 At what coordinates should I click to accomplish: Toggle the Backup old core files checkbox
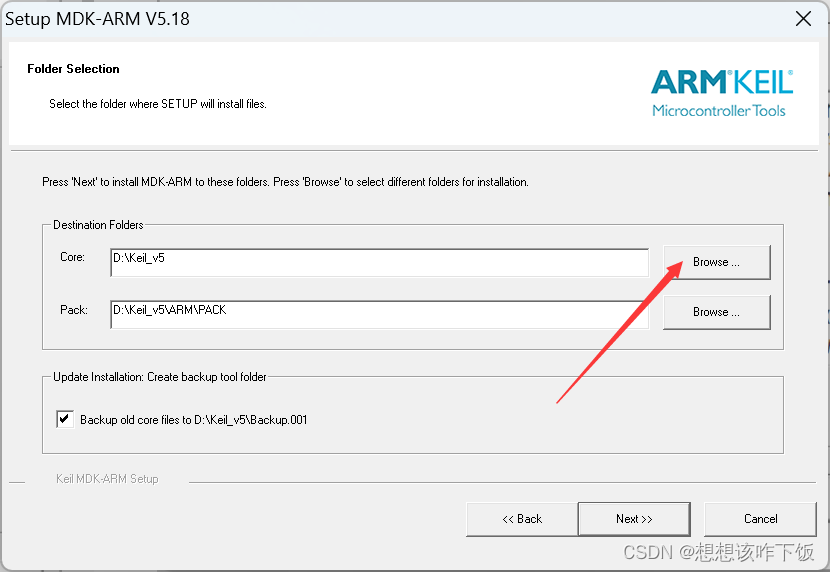point(65,419)
